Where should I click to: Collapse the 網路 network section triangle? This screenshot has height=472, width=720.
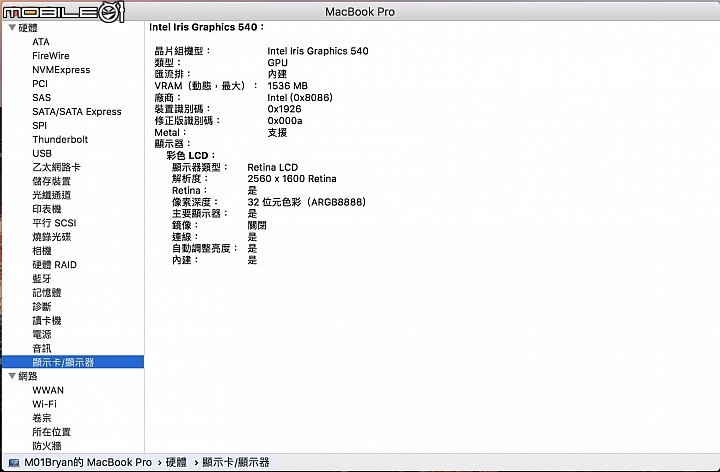tap(12, 376)
